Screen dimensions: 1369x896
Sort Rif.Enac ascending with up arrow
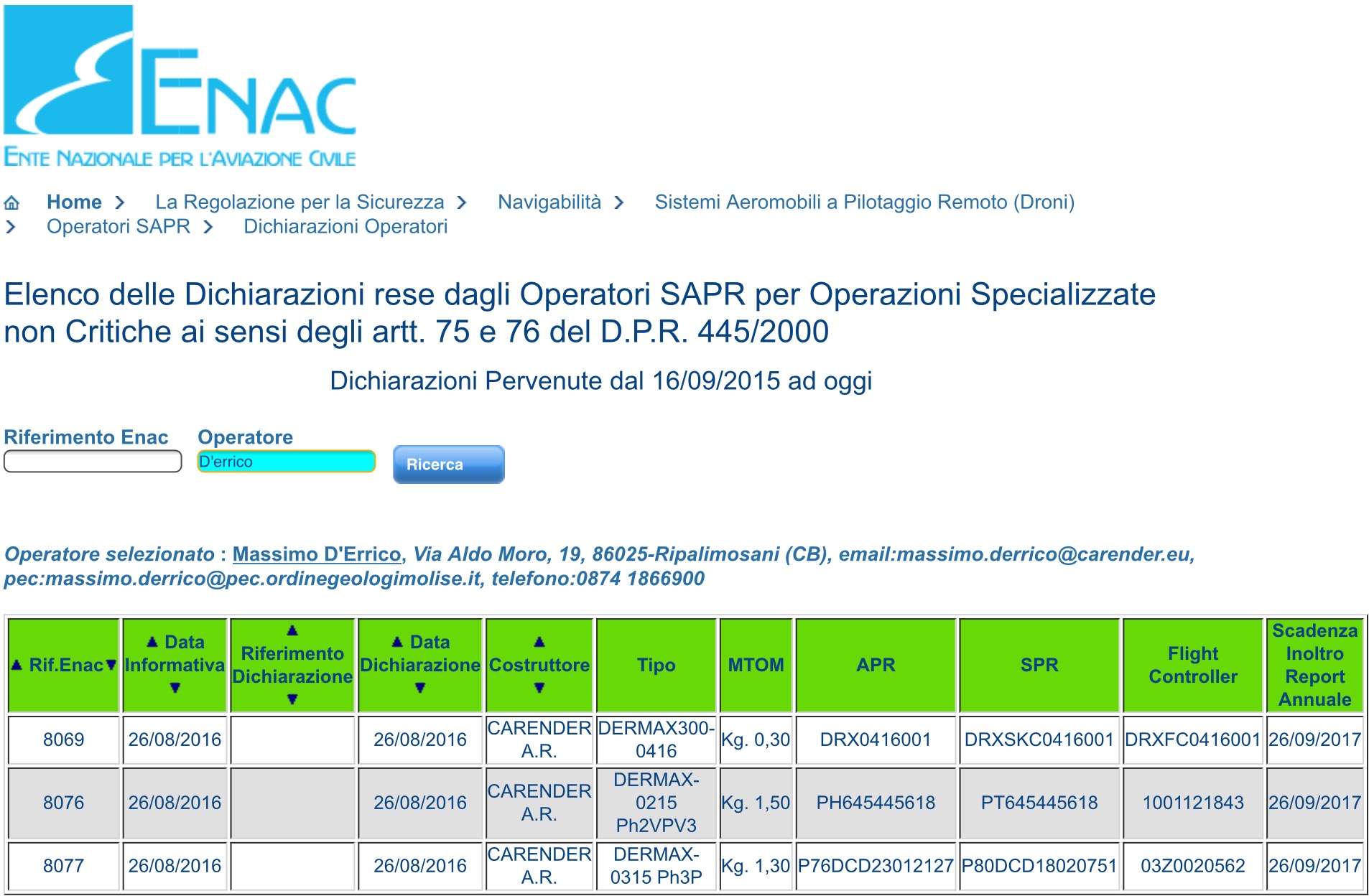17,666
